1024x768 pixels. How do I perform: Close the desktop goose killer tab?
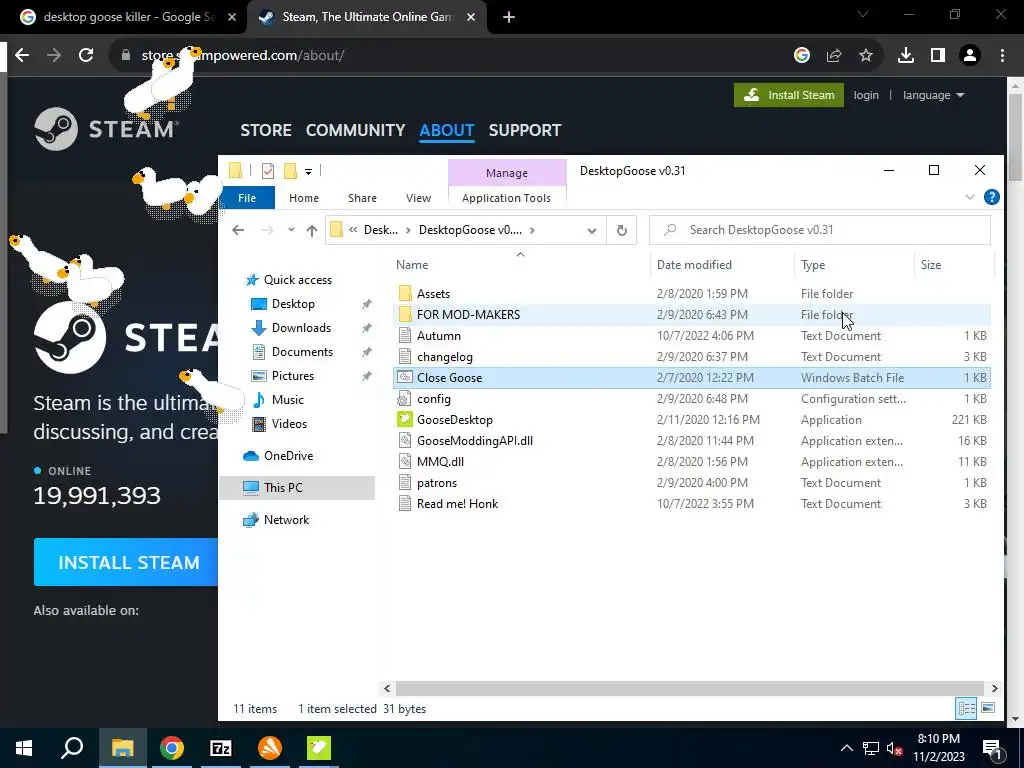click(232, 18)
